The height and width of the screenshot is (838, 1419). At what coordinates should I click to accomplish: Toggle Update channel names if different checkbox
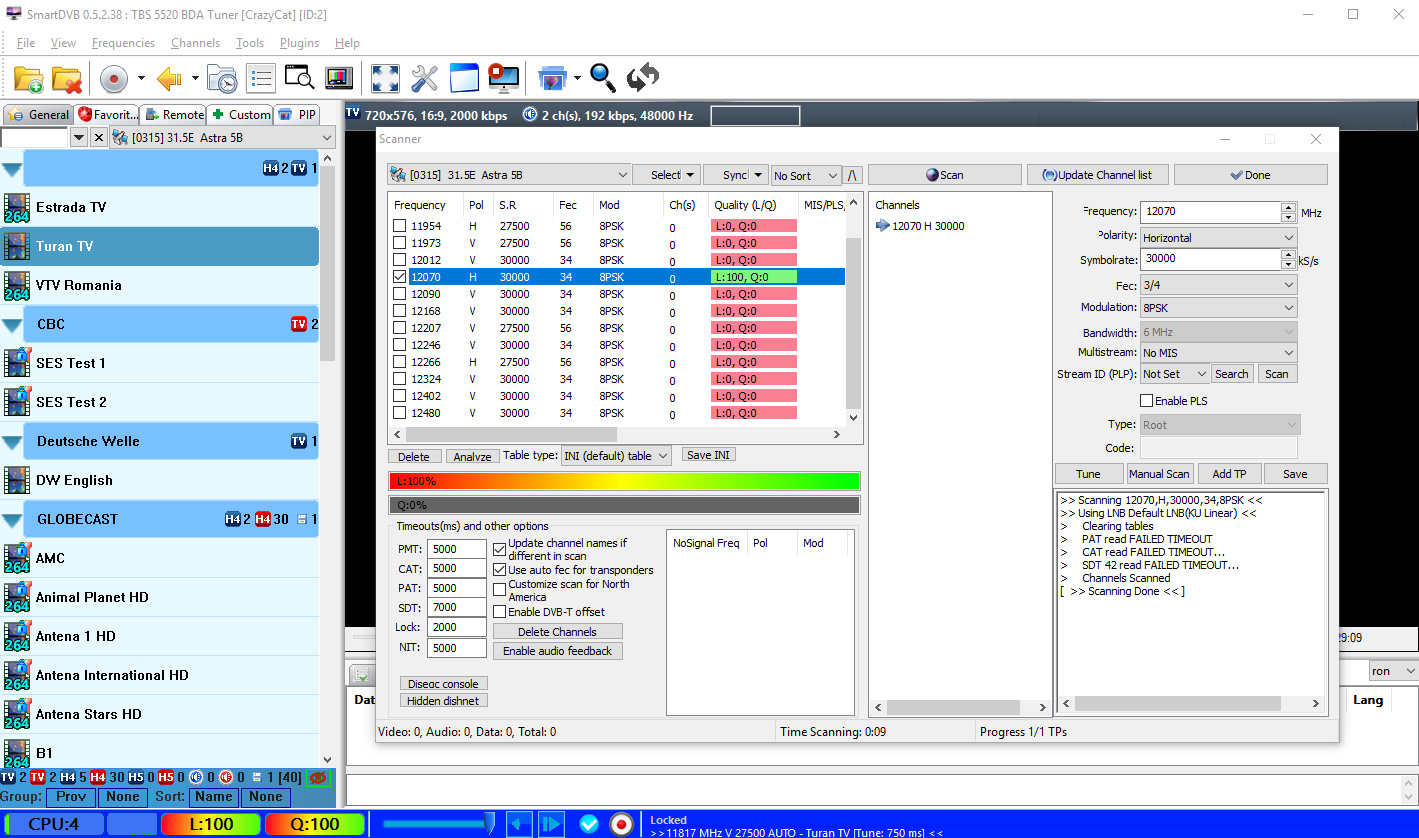tap(500, 549)
